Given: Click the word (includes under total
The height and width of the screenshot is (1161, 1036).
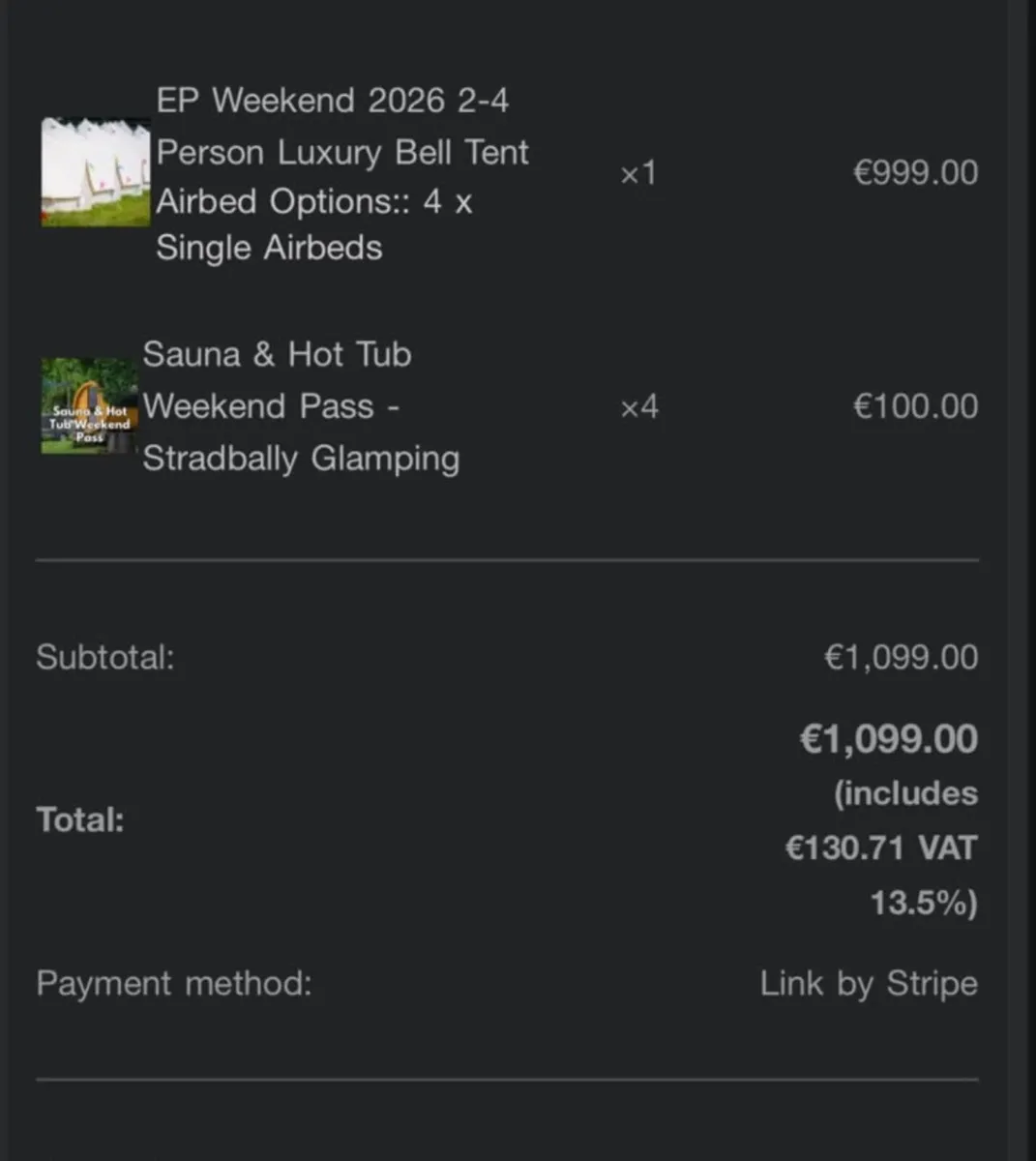Looking at the screenshot, I should click(x=906, y=794).
